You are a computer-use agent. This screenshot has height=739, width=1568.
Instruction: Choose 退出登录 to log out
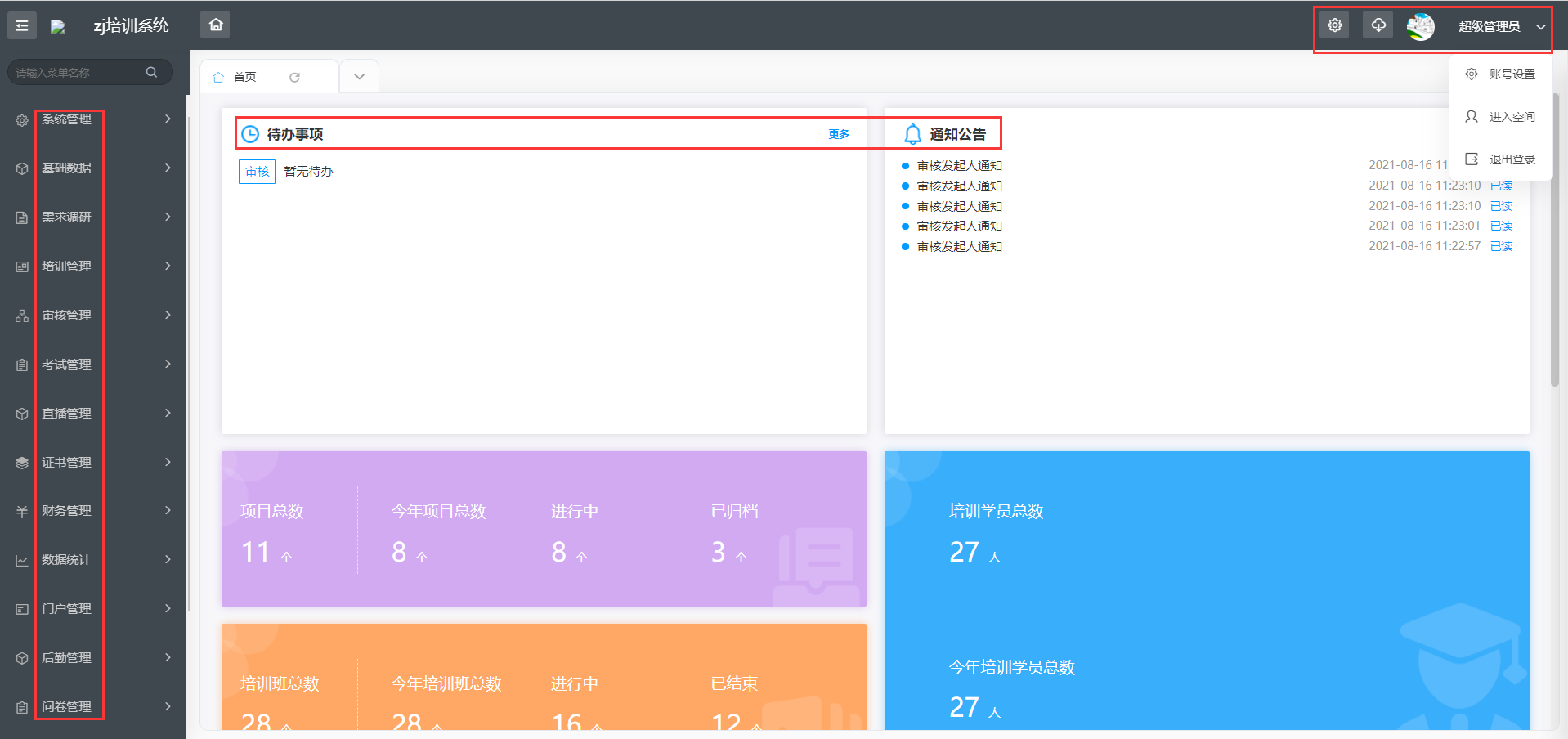point(1512,159)
